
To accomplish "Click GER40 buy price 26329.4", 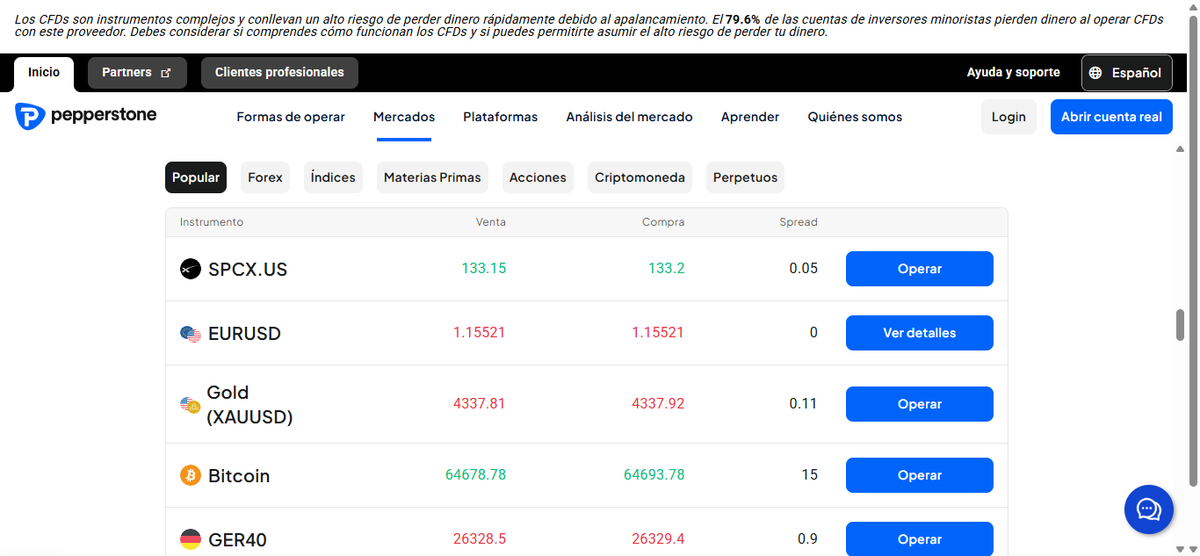I will pos(658,539).
